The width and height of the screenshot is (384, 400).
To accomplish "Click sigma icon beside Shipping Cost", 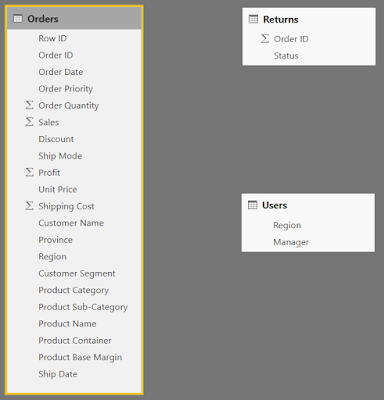I will click(x=29, y=206).
